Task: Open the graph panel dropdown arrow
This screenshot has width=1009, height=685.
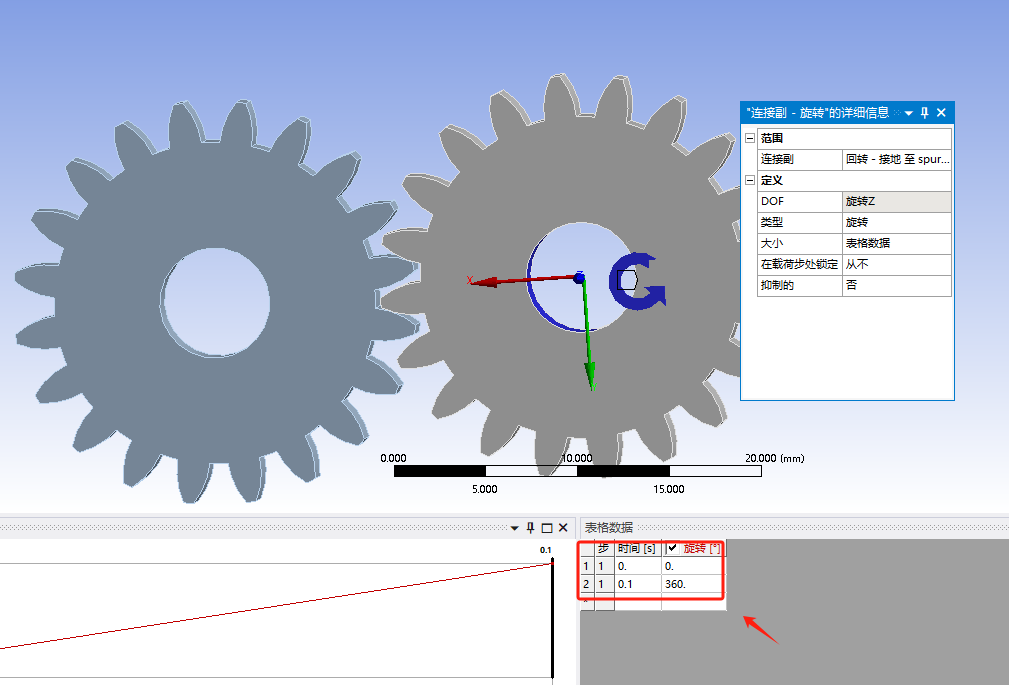Action: (515, 528)
